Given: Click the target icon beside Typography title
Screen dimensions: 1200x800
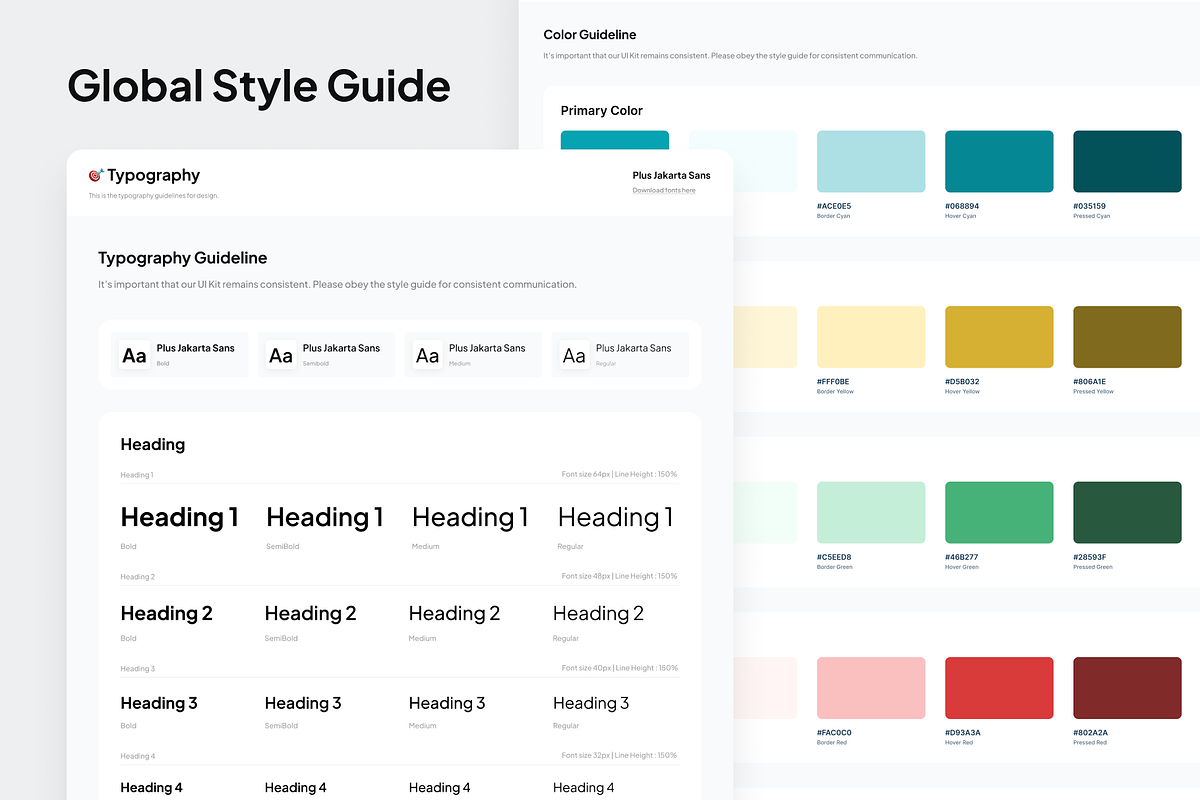Looking at the screenshot, I should (x=96, y=175).
